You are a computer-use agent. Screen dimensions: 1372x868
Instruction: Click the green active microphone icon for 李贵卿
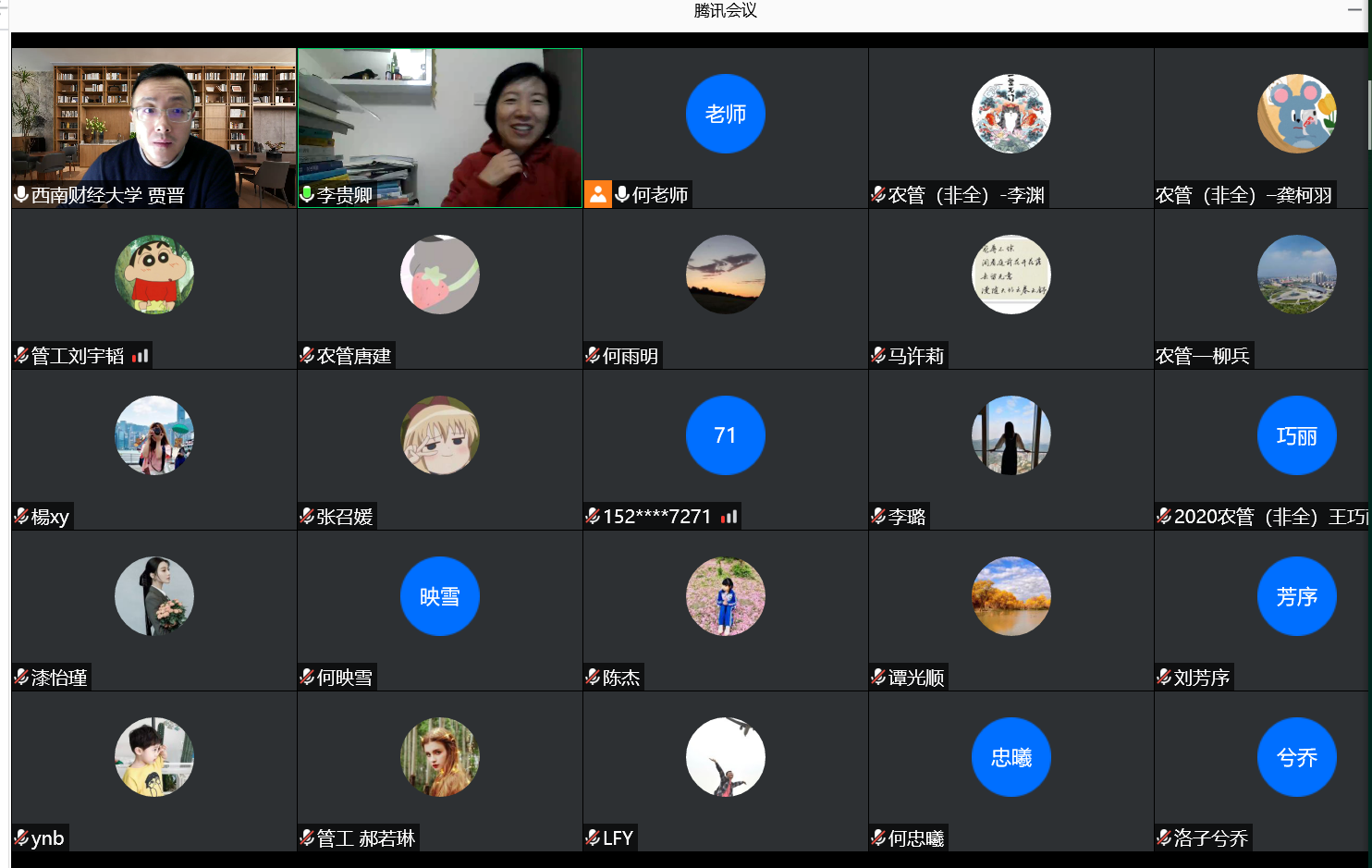[307, 194]
